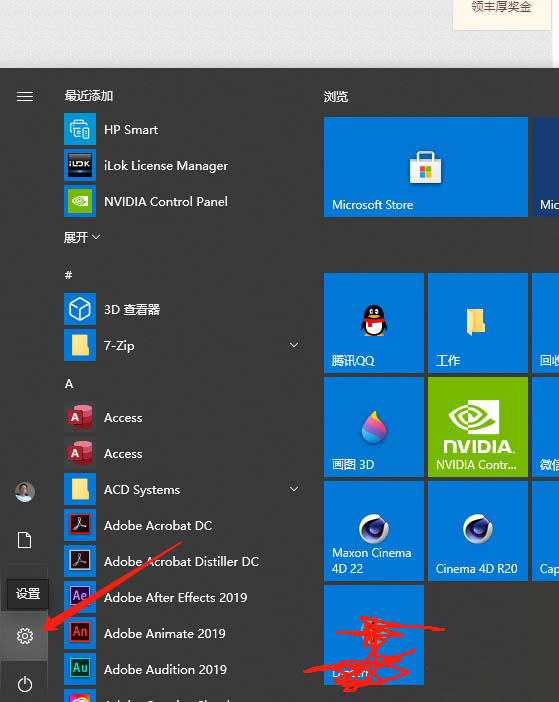Click the 浏览 tile group title

[x=336, y=96]
